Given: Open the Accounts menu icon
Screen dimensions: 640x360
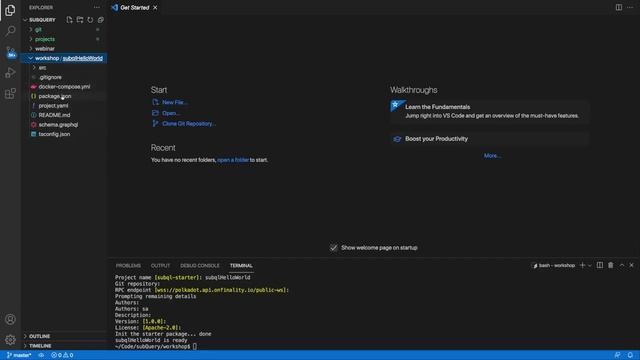Looking at the screenshot, I should coord(10,319).
